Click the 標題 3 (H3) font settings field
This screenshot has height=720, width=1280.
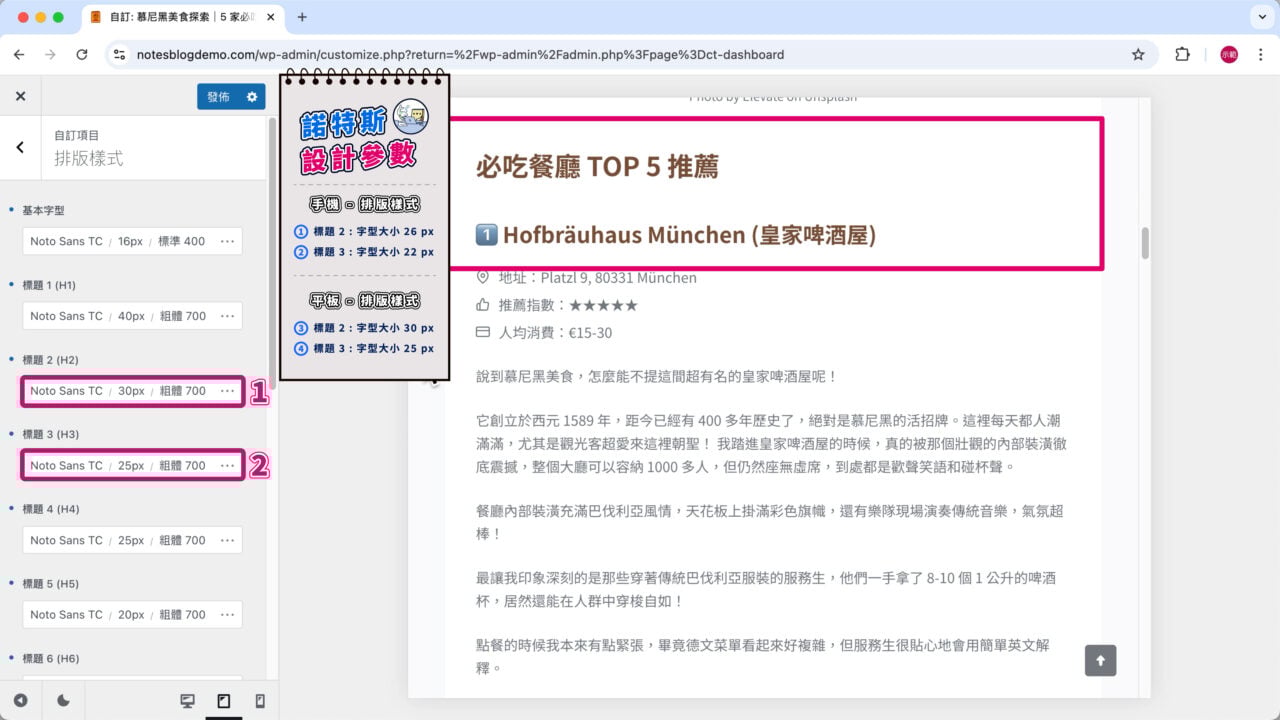pyautogui.click(x=117, y=466)
